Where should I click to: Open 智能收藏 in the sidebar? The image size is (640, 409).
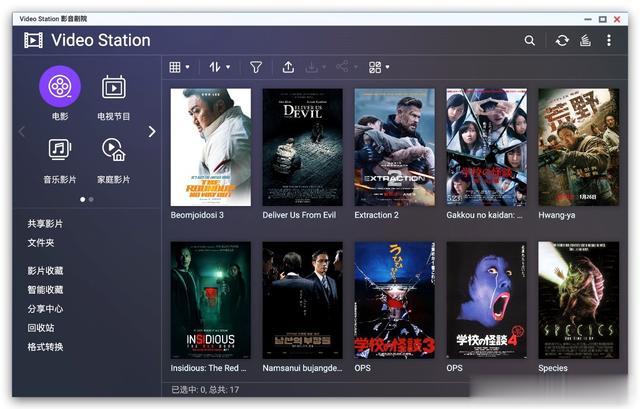[x=45, y=290]
